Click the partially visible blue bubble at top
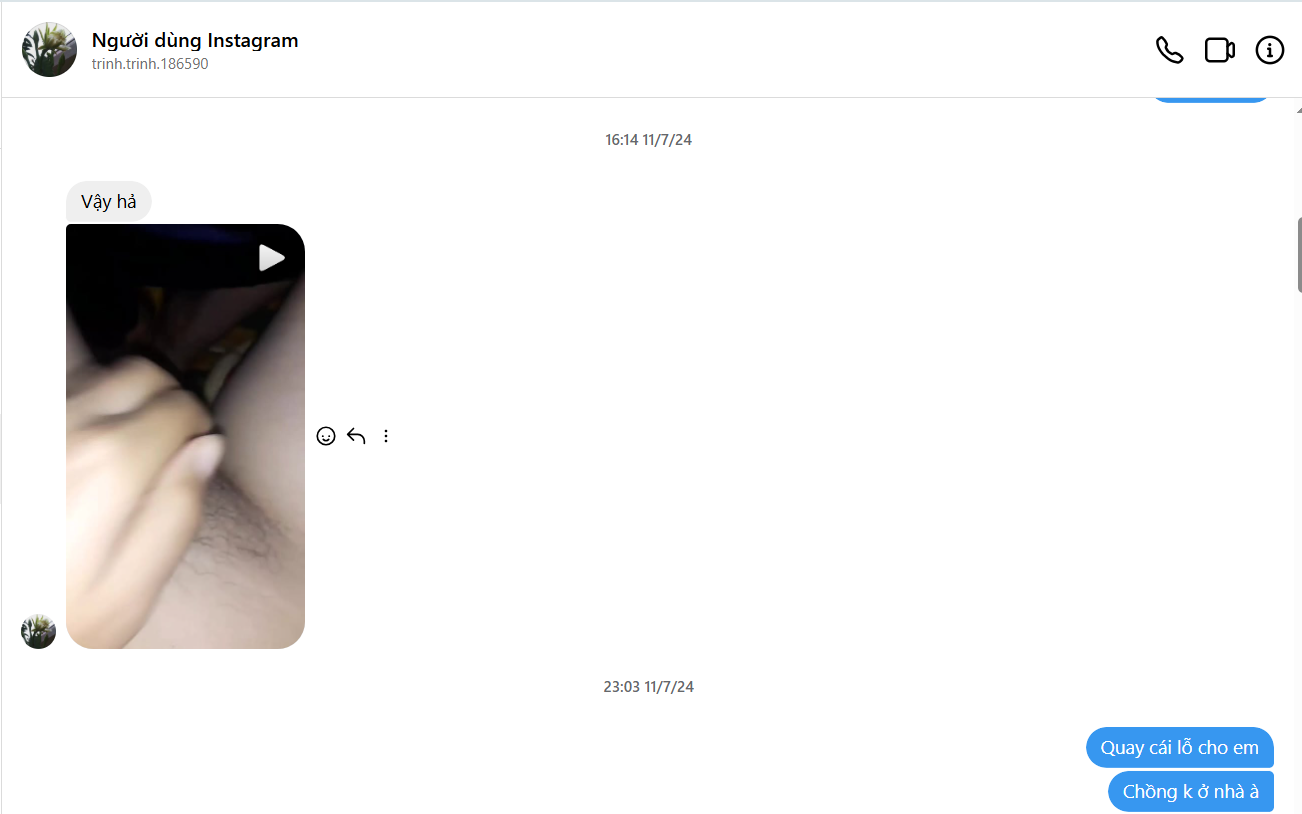 (x=1210, y=99)
